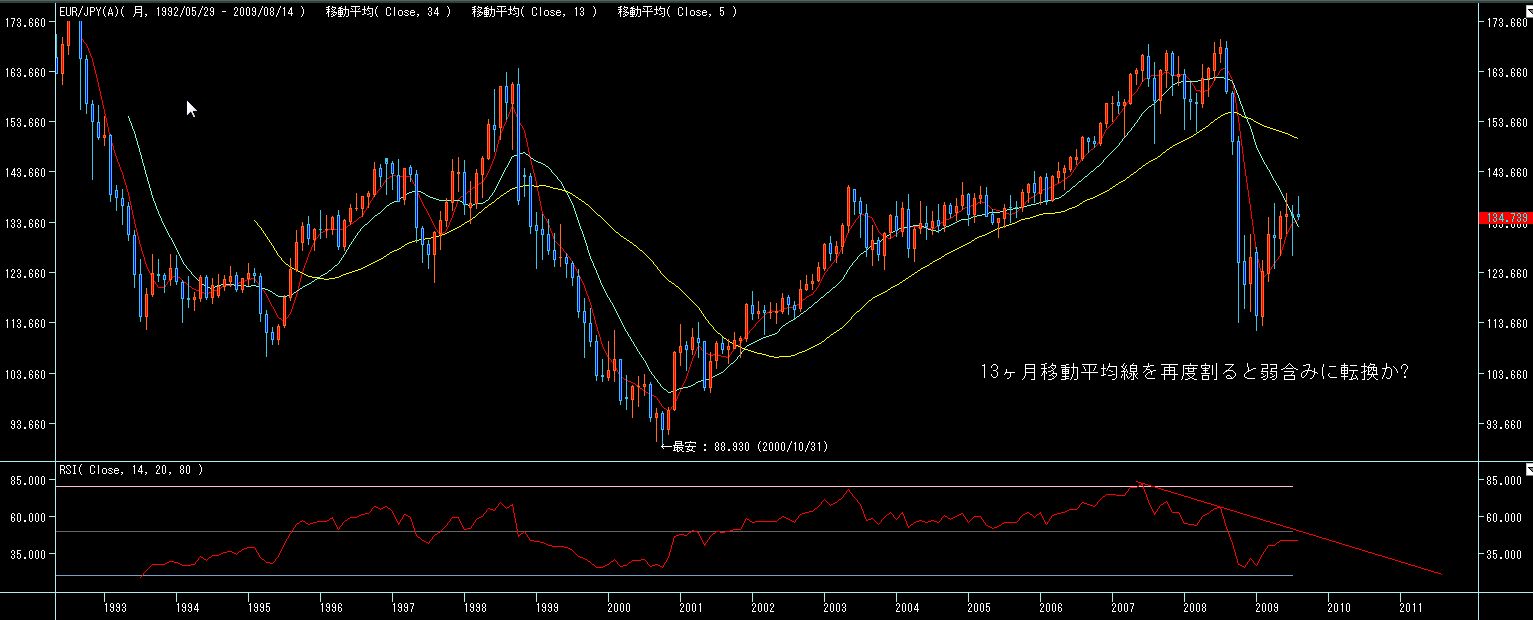Image resolution: width=1533 pixels, height=620 pixels.
Task: Click the 最安 : 88.930 (2000/10/31) low marker
Action: pyautogui.click(x=744, y=446)
